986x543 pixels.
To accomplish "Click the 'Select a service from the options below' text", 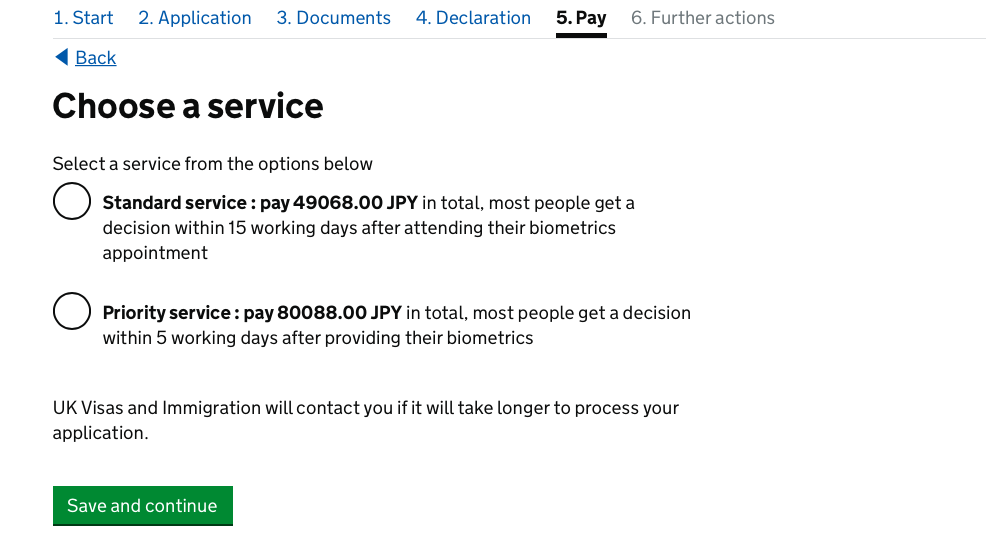I will [213, 164].
